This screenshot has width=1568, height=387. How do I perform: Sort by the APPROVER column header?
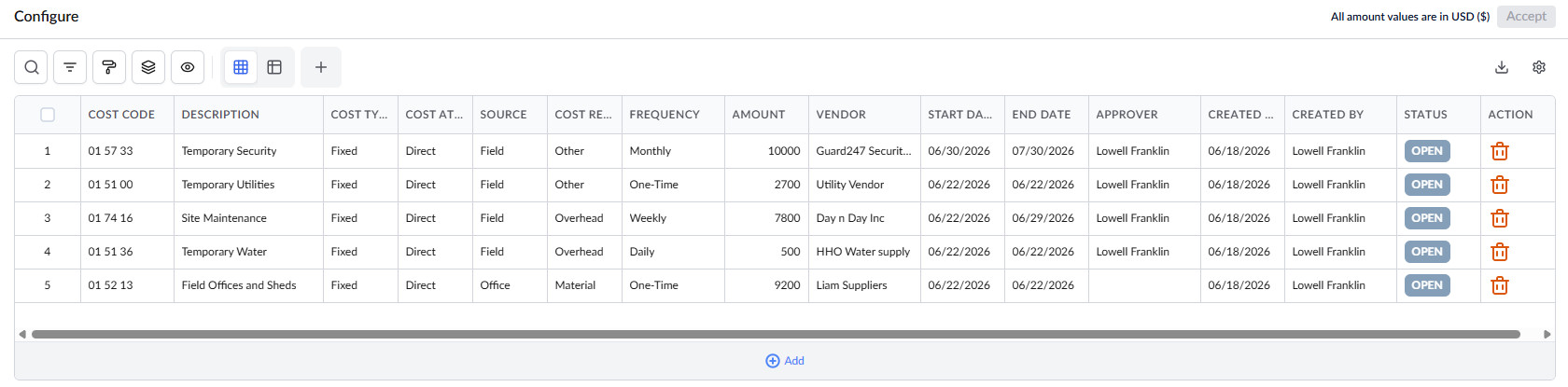pyautogui.click(x=1144, y=115)
